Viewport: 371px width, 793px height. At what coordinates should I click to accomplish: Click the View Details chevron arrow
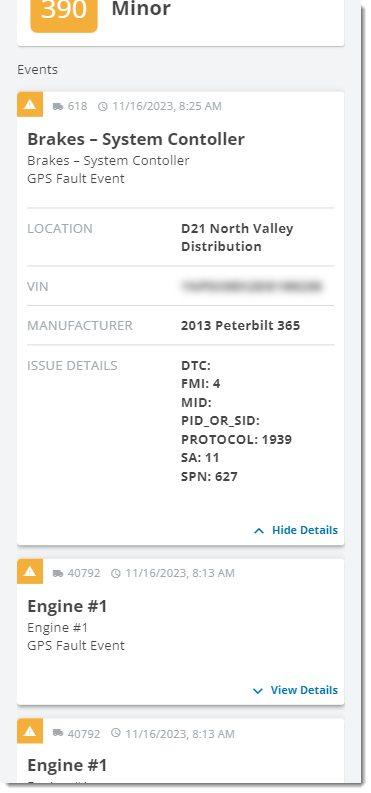click(x=258, y=690)
